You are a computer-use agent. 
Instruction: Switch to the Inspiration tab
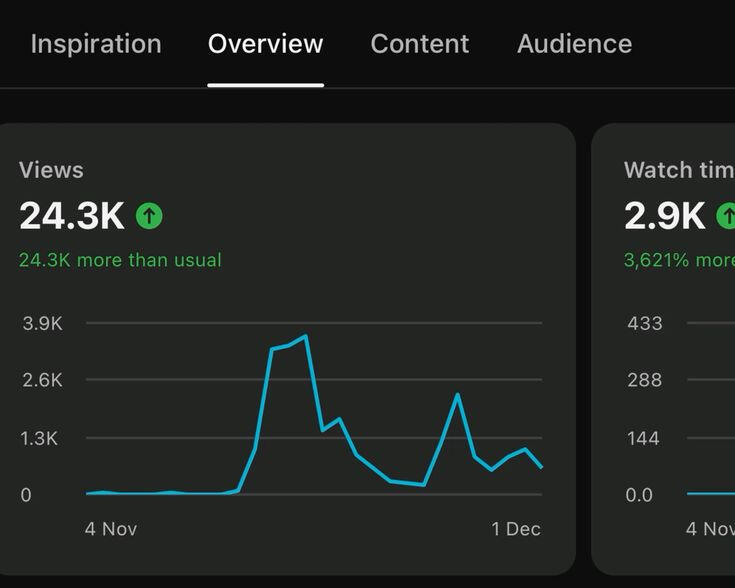pos(96,44)
